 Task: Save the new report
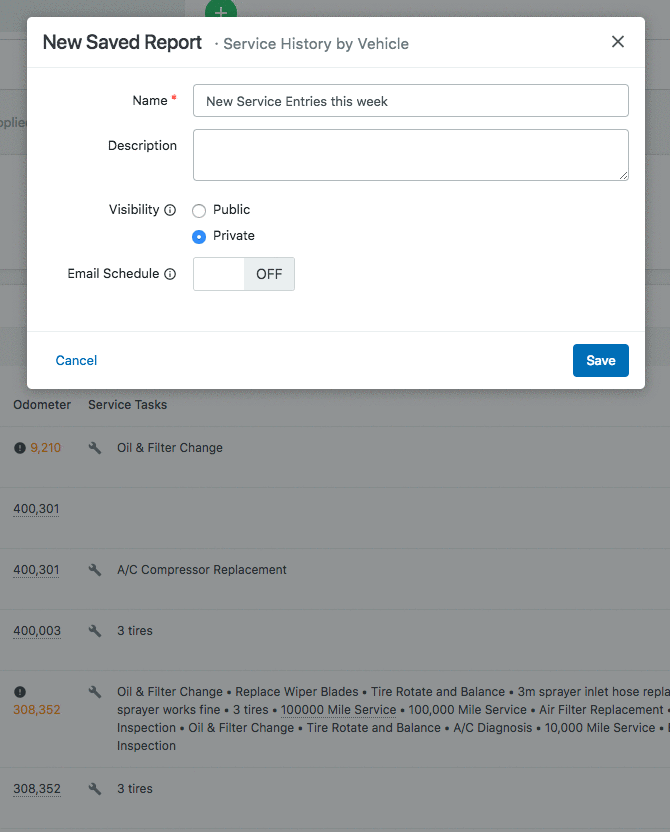(600, 360)
